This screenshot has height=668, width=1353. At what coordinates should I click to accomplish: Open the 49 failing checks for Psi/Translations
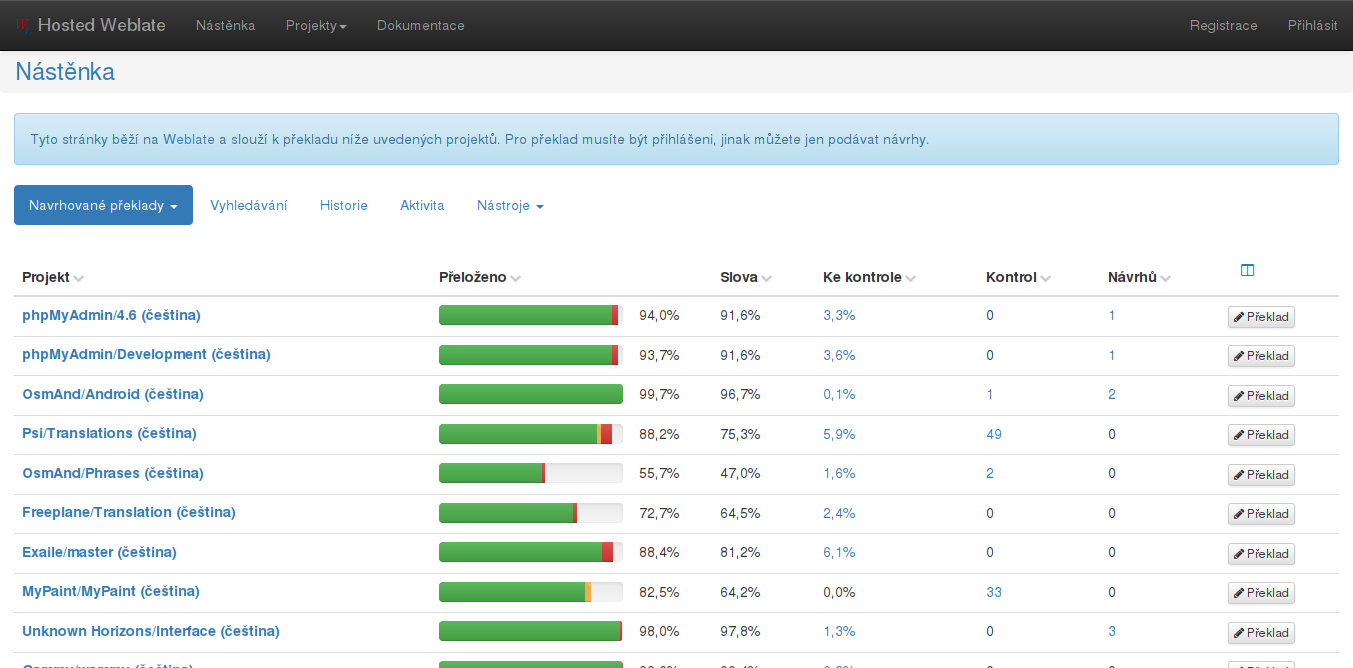(994, 434)
